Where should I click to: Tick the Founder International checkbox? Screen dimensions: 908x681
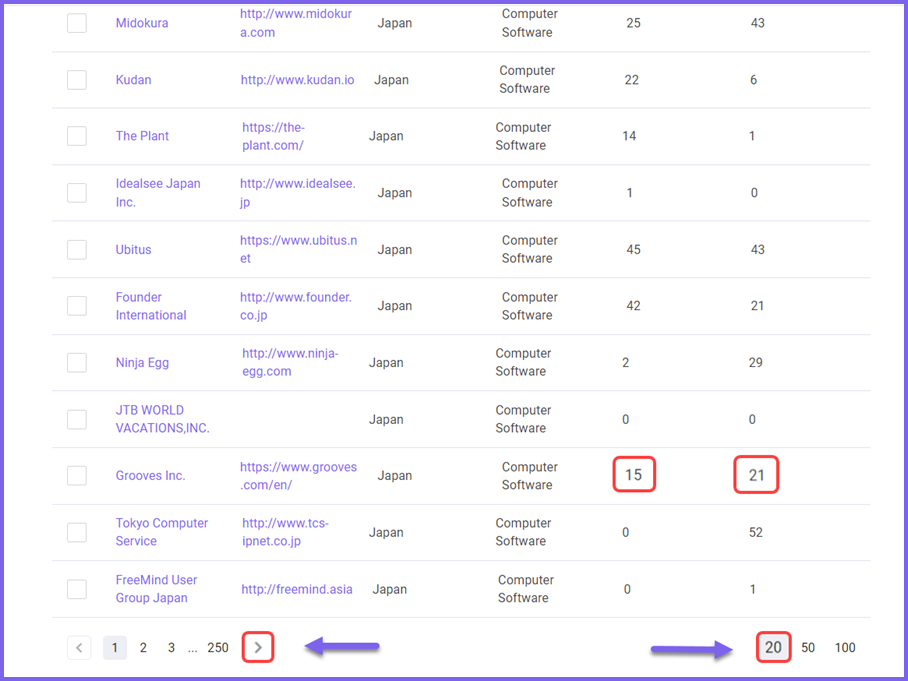77,306
